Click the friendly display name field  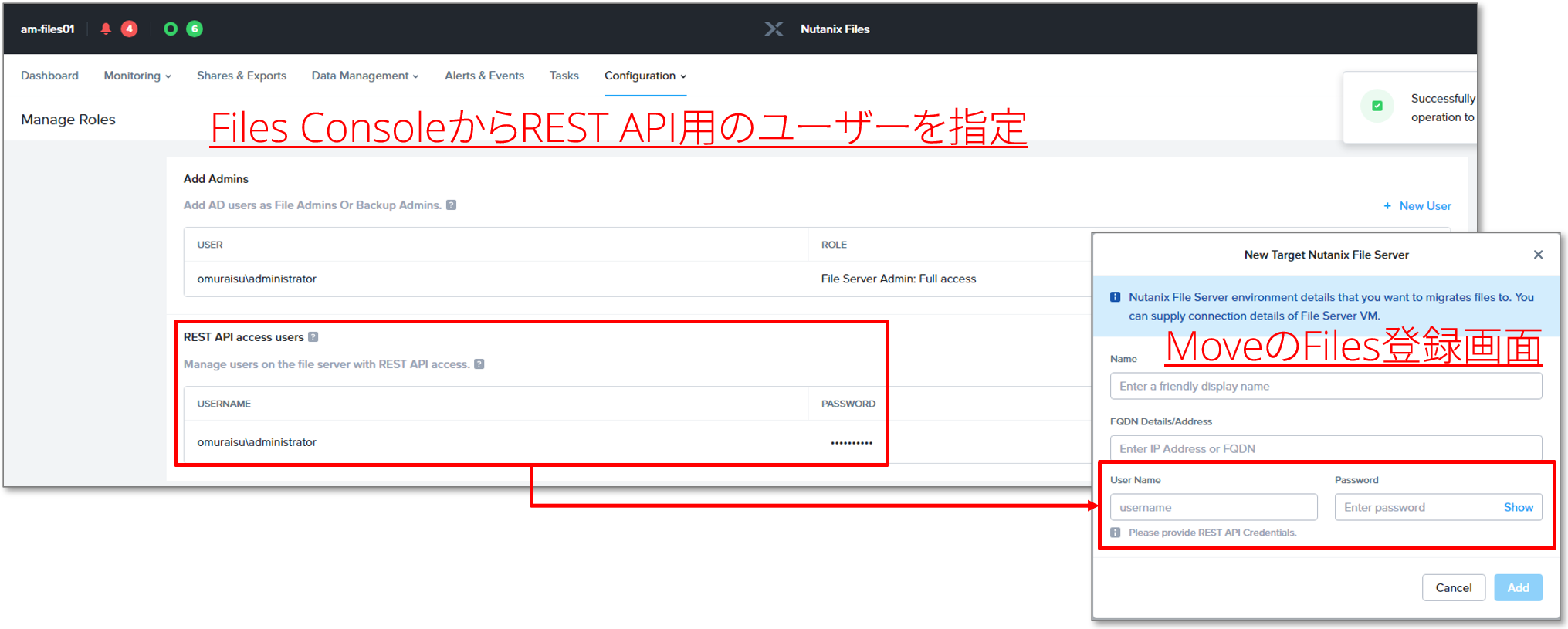pyautogui.click(x=1326, y=387)
